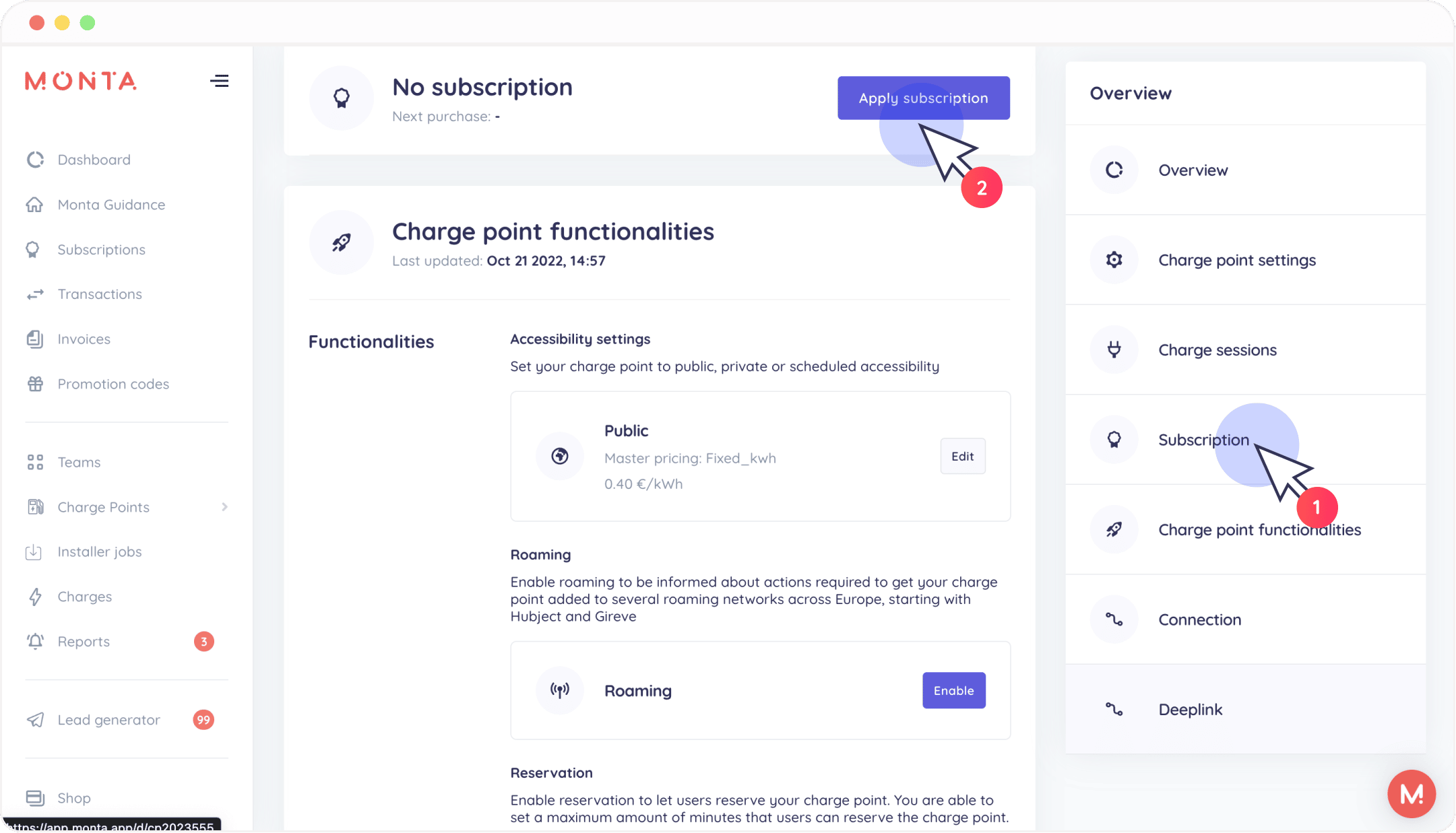This screenshot has width=1456, height=833.
Task: Open the Monta chat bubble
Action: coord(1412,794)
